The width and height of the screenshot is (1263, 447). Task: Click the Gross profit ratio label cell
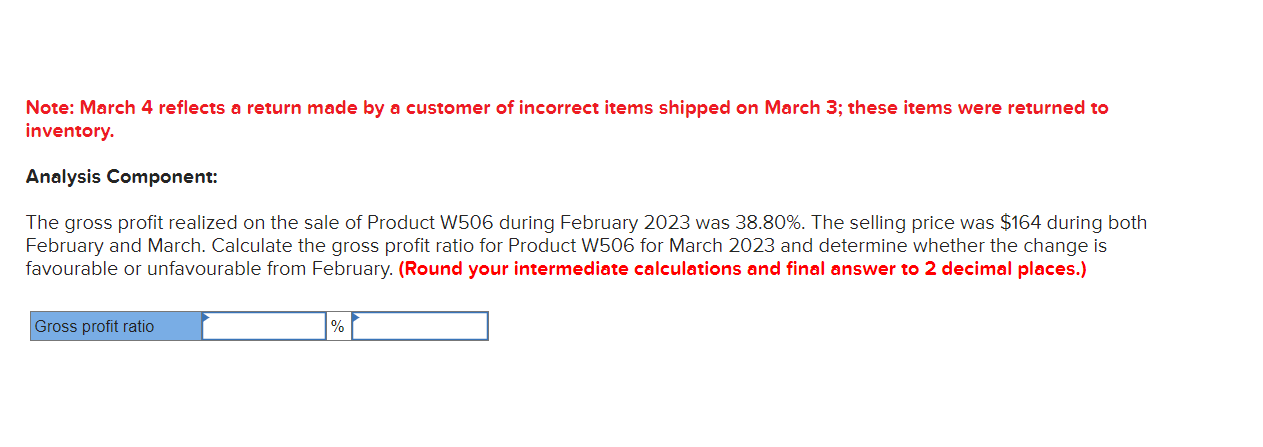[x=115, y=326]
